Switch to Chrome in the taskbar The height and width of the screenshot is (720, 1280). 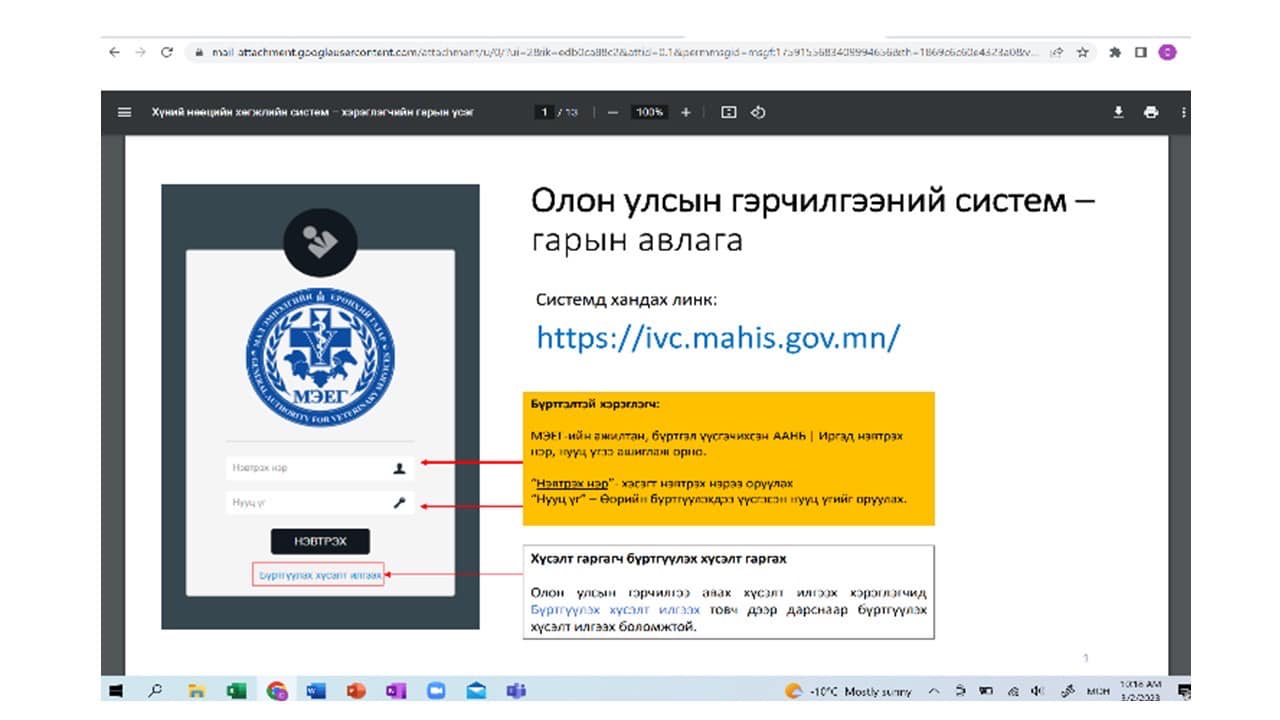click(277, 690)
